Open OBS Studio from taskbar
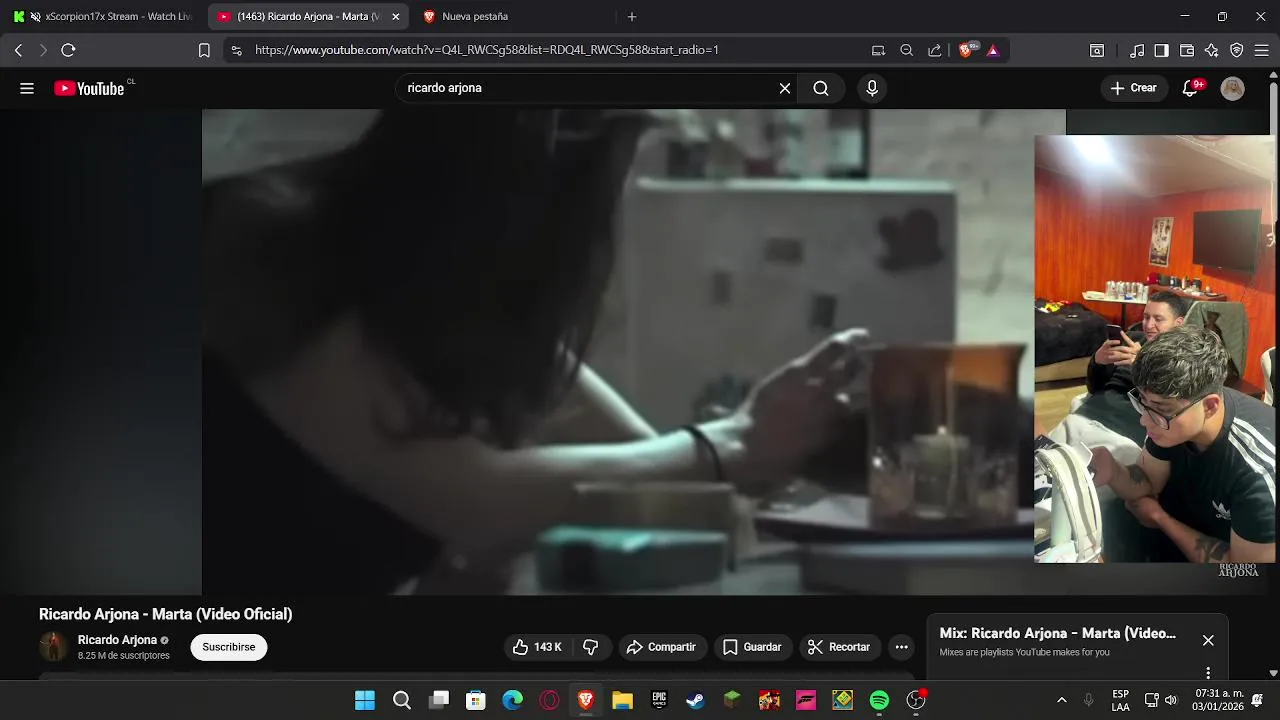Screen dimensions: 1280x720 click(x=916, y=700)
